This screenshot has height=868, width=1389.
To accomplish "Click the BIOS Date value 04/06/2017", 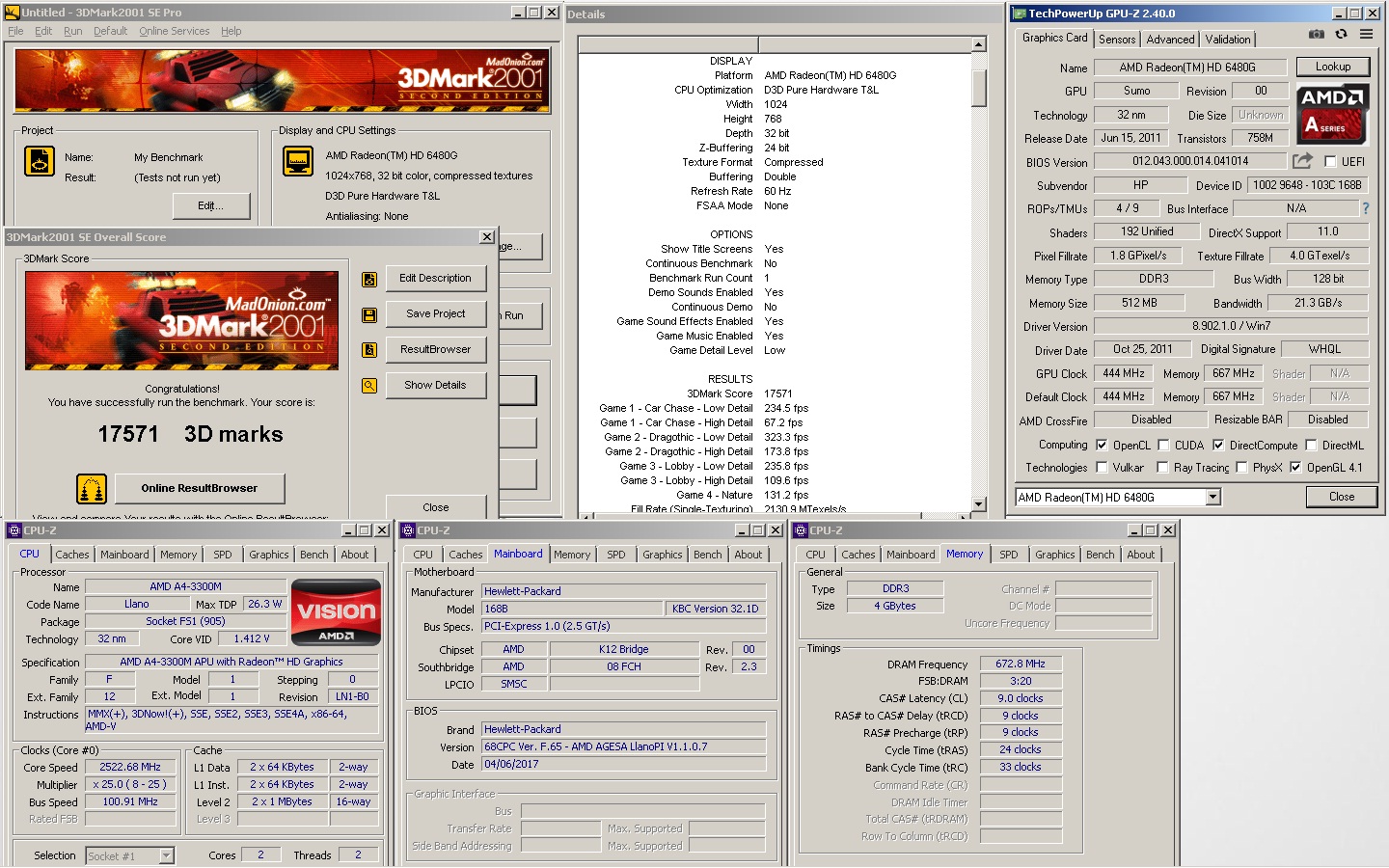I will pos(624,765).
